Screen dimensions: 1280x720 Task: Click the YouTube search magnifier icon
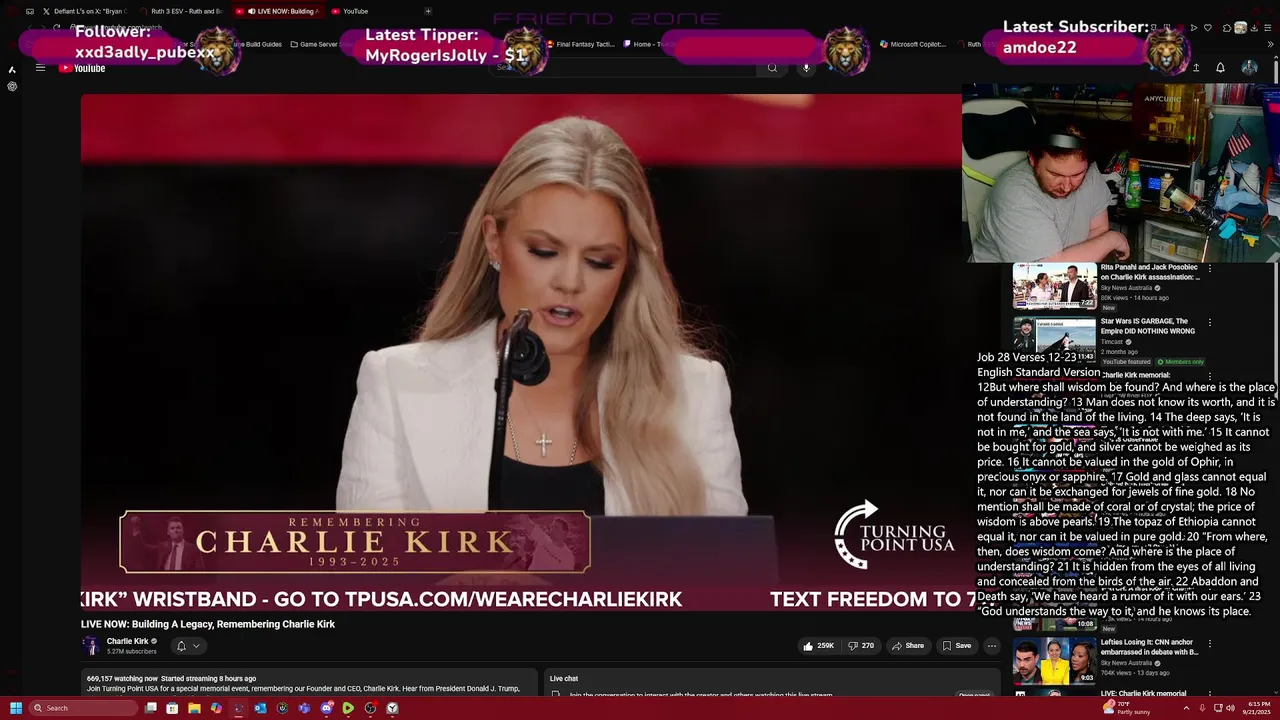772,68
